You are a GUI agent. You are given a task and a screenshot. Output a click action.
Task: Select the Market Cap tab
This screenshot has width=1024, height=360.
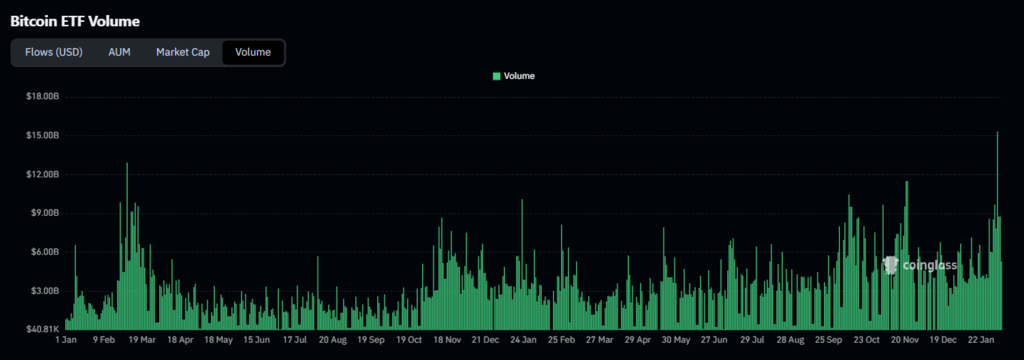pos(183,52)
